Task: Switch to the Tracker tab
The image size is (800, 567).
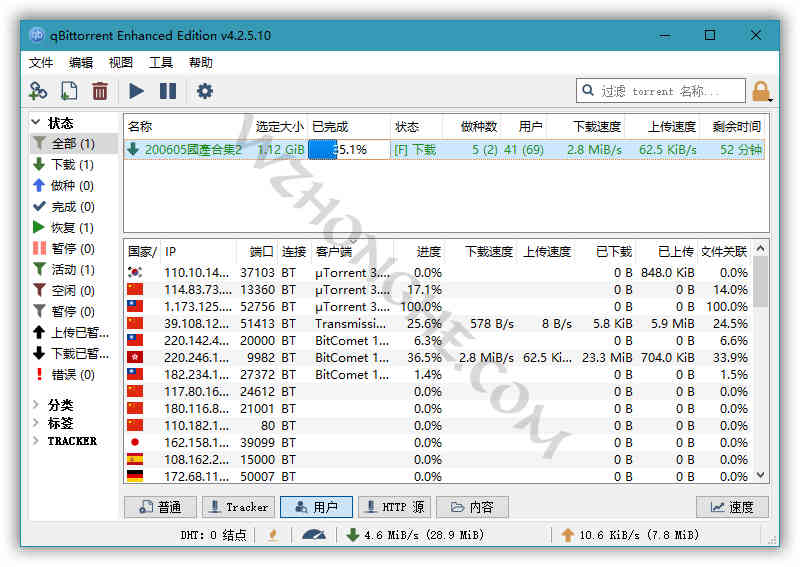Action: pyautogui.click(x=238, y=507)
